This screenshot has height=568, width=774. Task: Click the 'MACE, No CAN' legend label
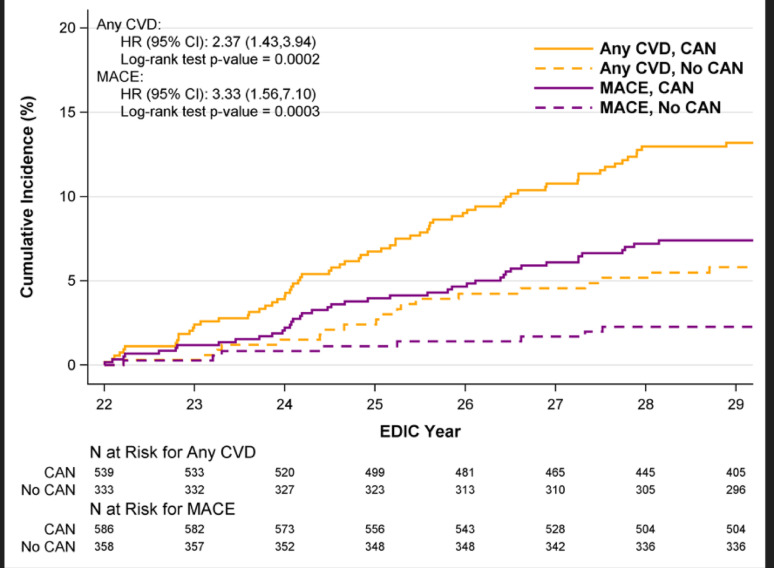click(651, 107)
